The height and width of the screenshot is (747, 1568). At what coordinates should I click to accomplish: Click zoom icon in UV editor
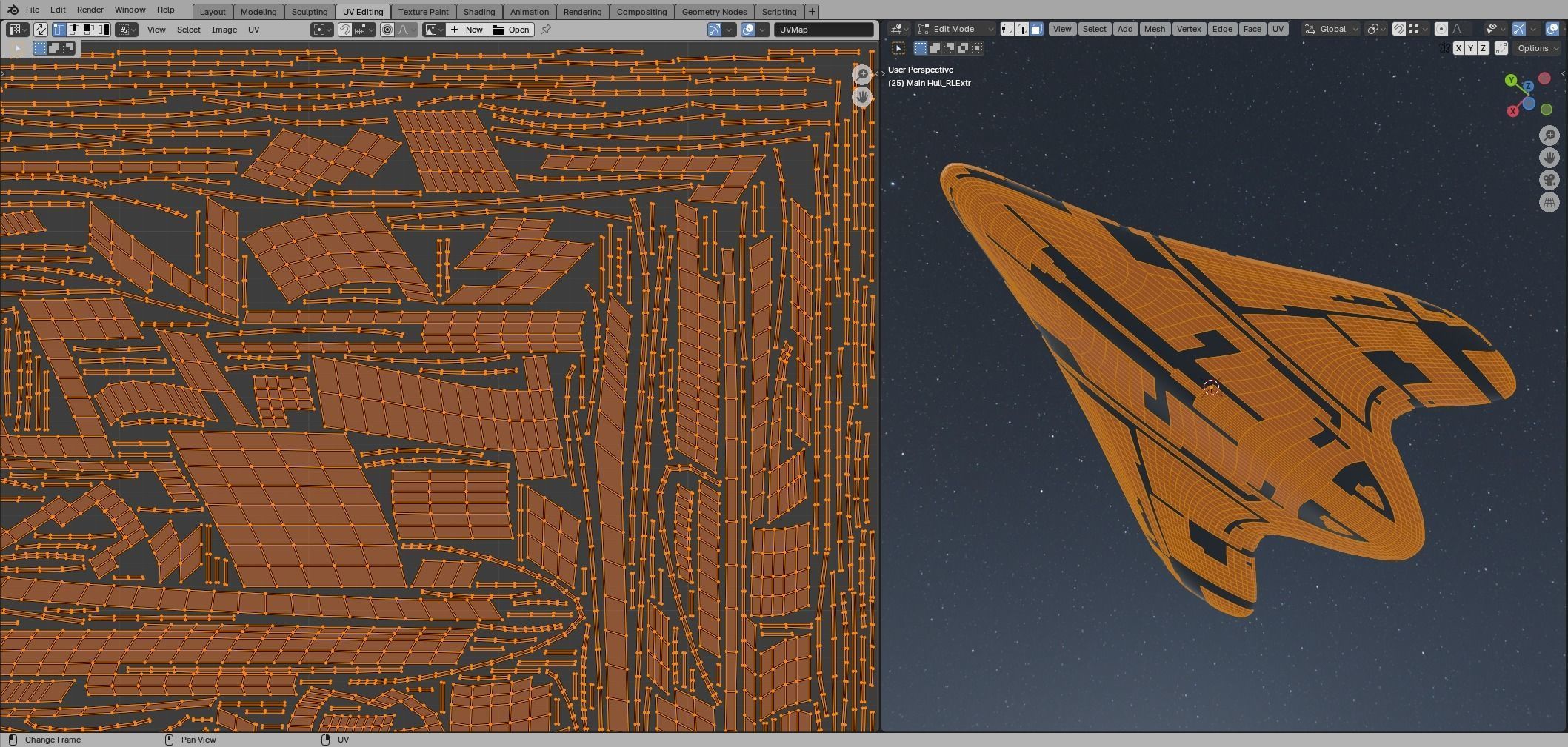[862, 74]
